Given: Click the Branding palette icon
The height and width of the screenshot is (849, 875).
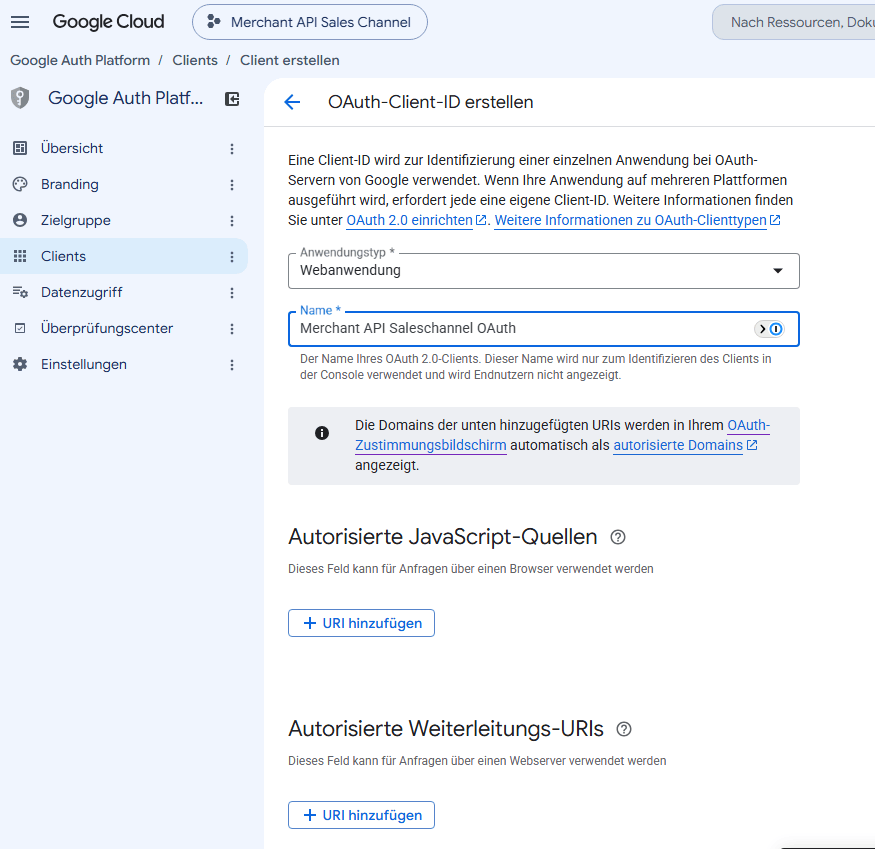Looking at the screenshot, I should [20, 184].
